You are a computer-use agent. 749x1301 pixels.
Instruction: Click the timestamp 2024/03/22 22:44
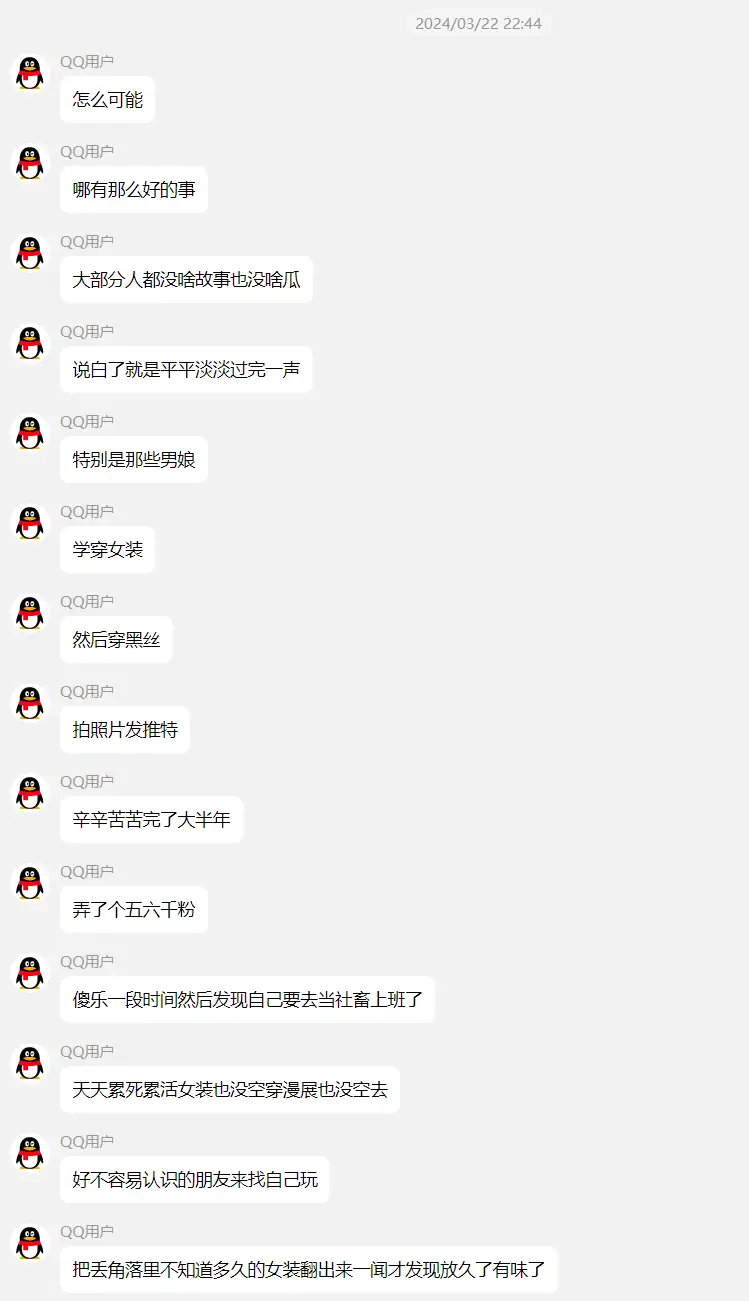[478, 23]
